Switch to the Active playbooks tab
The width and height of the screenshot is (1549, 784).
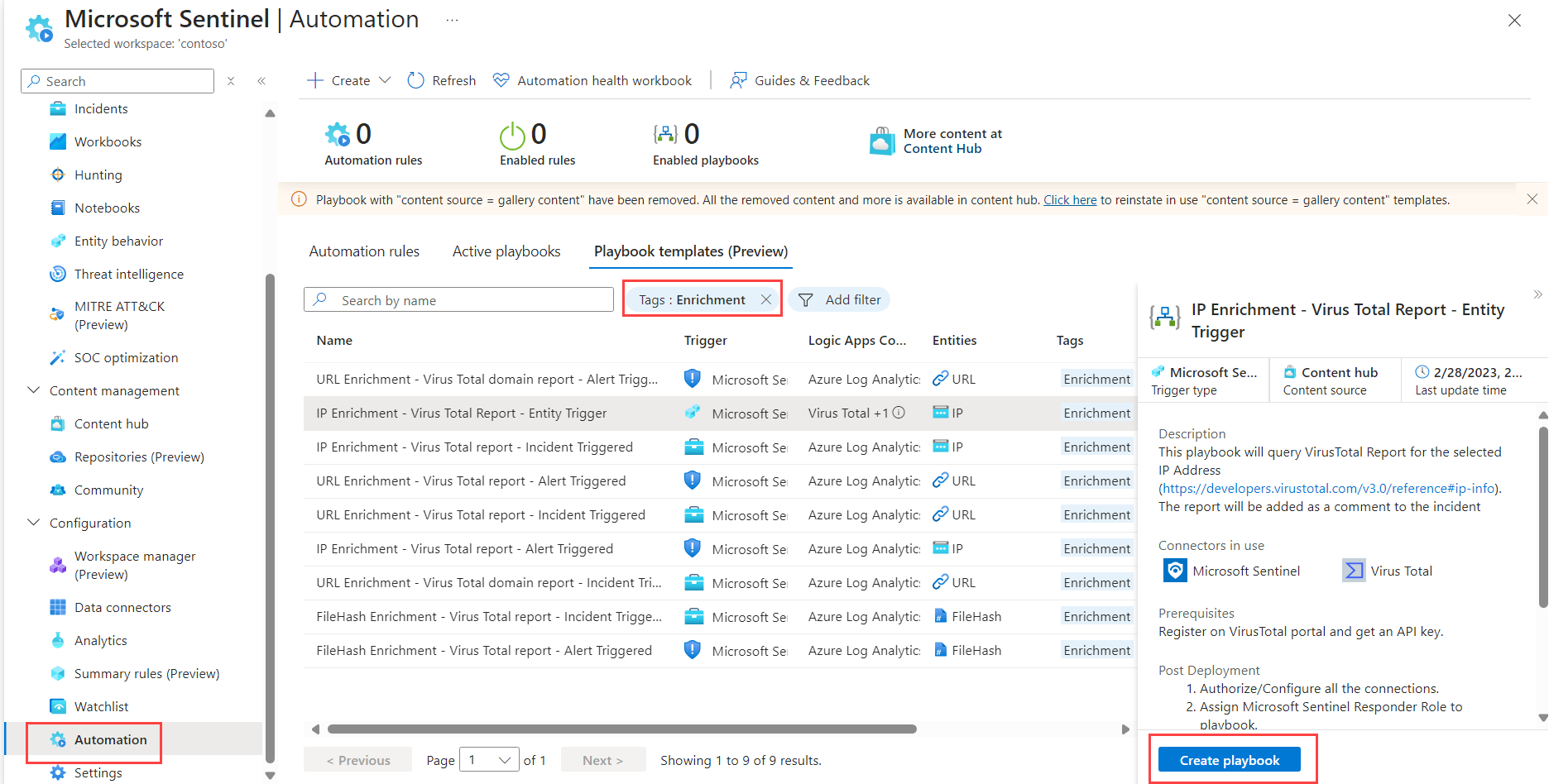click(x=506, y=251)
